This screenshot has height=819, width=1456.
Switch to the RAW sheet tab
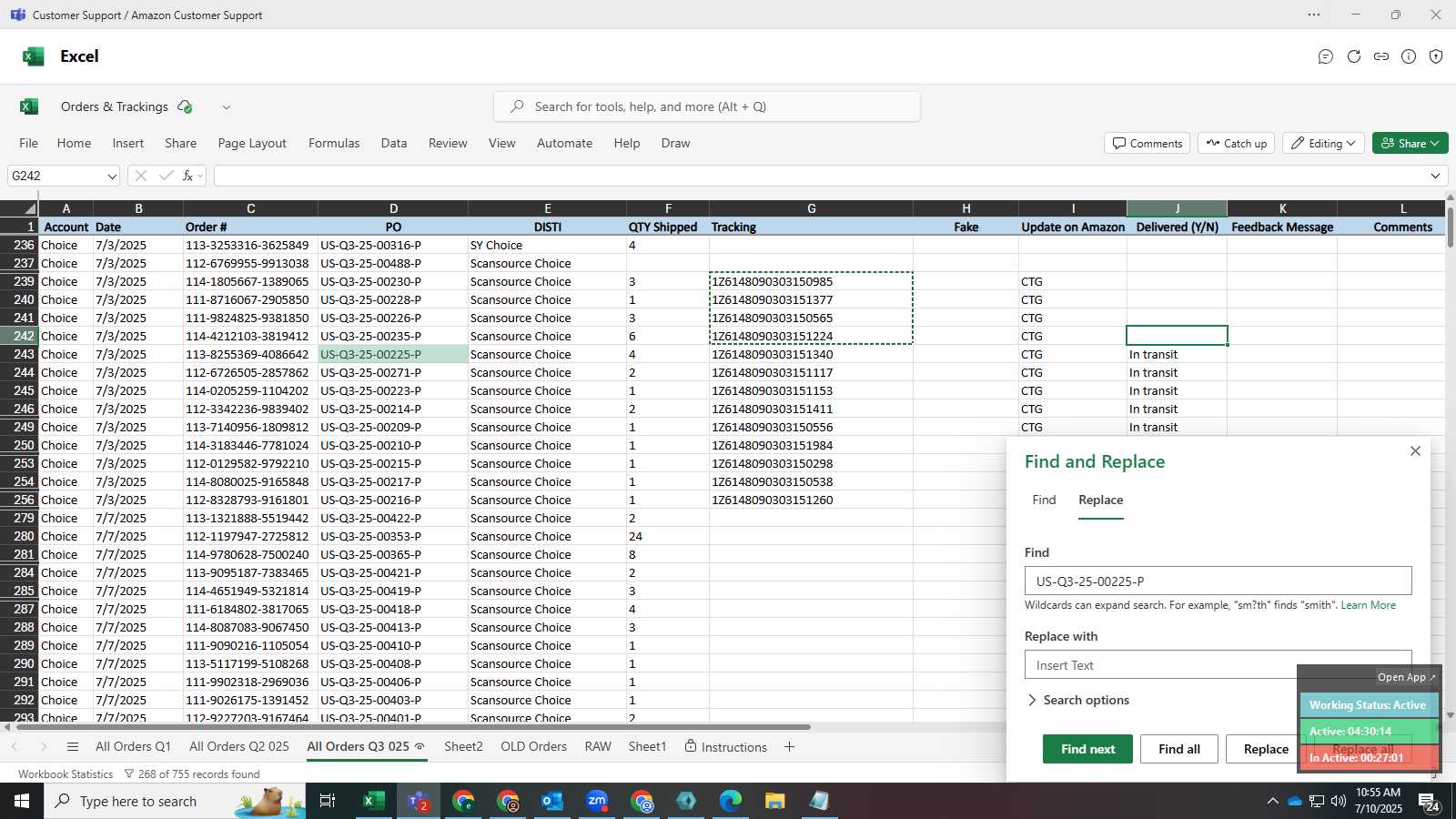click(598, 747)
